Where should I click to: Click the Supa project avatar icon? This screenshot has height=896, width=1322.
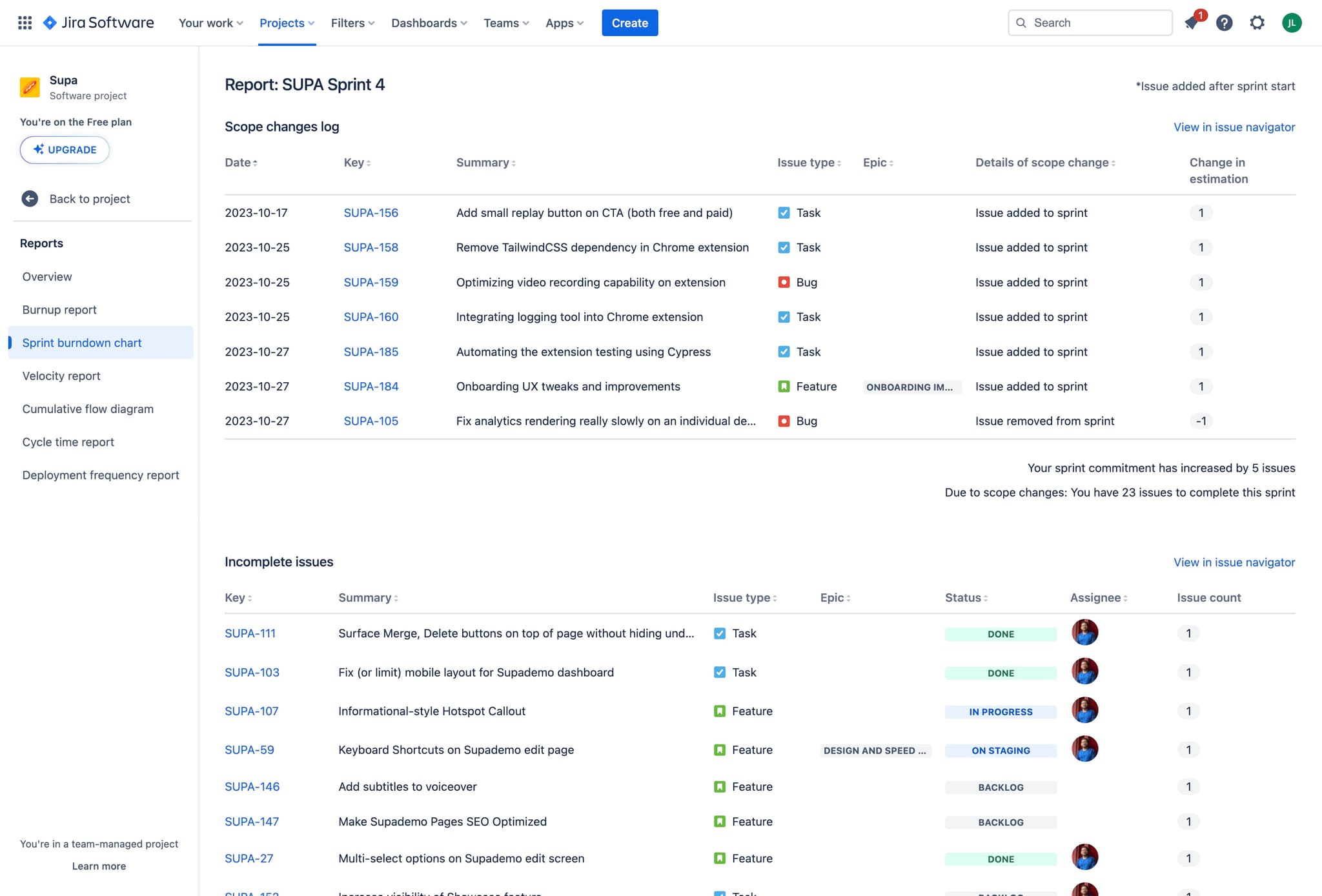tap(30, 87)
